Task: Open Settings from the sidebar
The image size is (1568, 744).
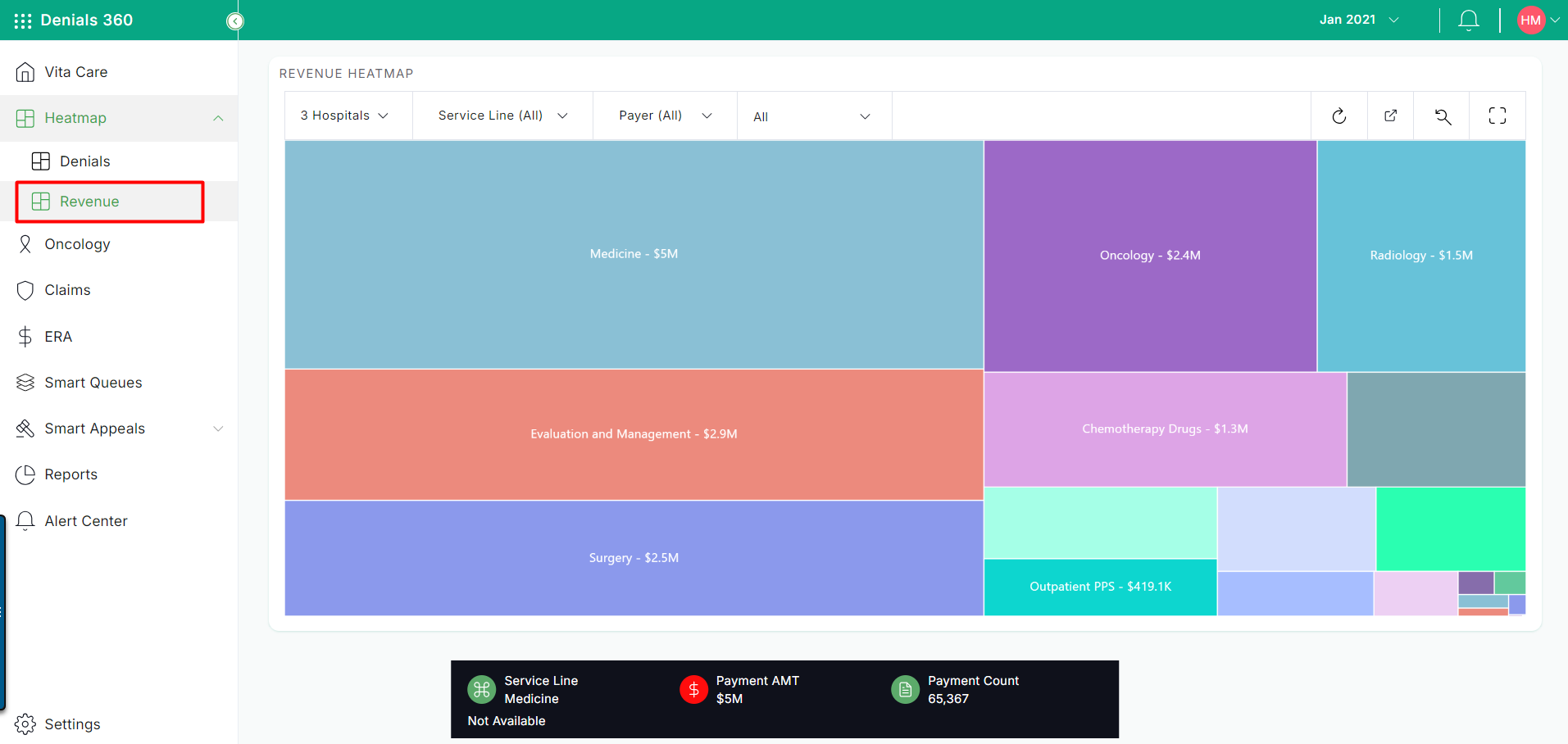Action: pos(72,724)
